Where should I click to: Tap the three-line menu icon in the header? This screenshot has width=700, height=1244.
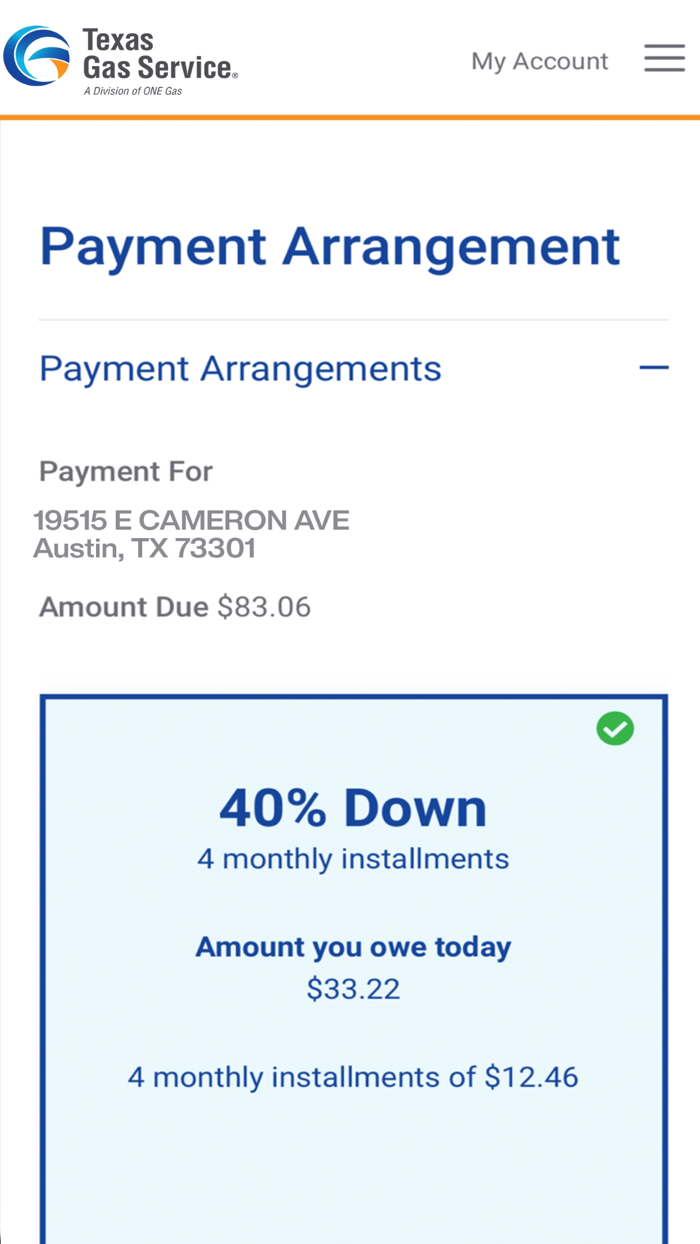(664, 58)
